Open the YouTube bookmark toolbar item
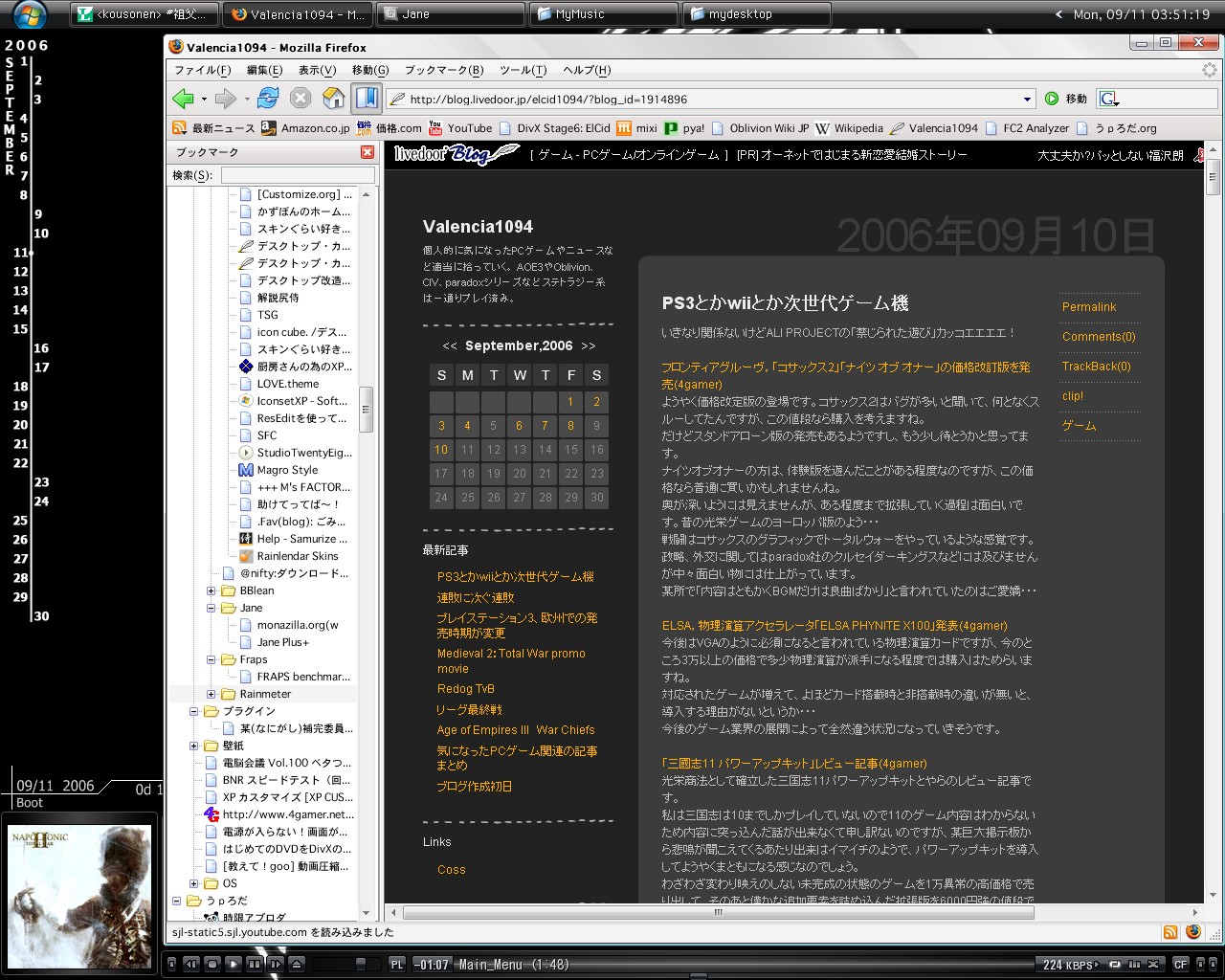Viewport: 1225px width, 980px height. point(460,128)
